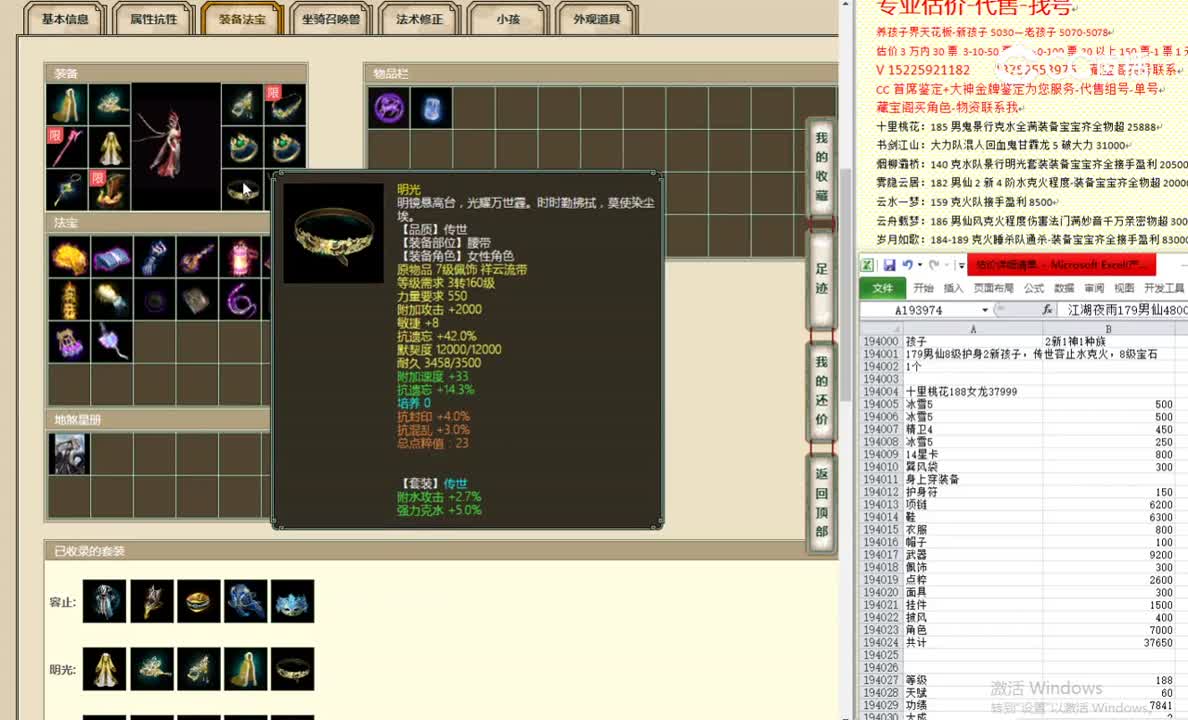Viewport: 1188px width, 720px height.
Task: Click the purple swirl item in 物品栏
Action: (389, 108)
